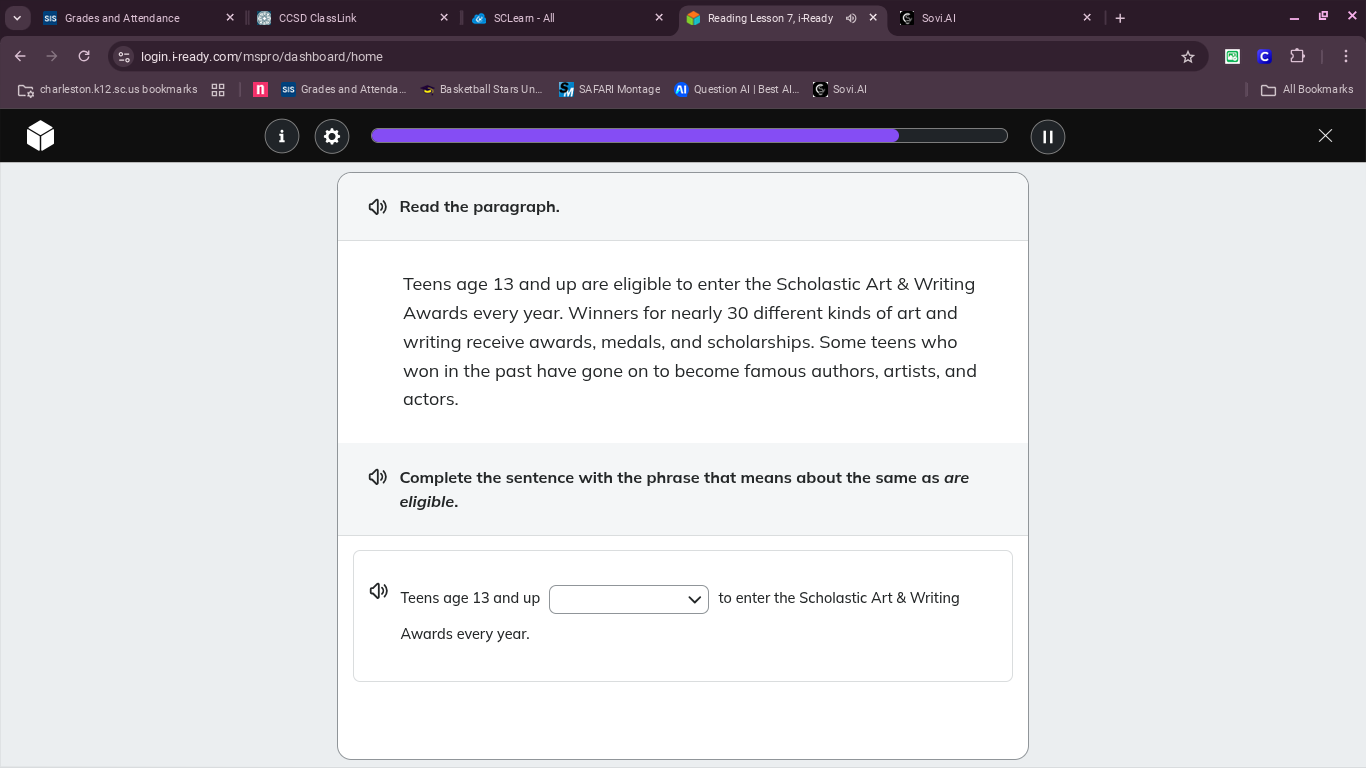The height and width of the screenshot is (768, 1366).
Task: Mute the Reading Lesson 7 tab audio
Action: pos(851,17)
